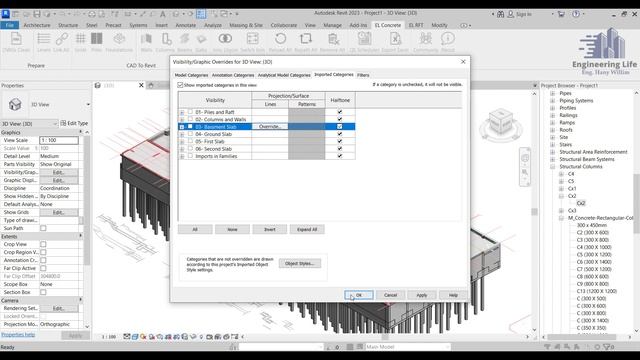
Task: Uncheck Halftone for Imports in Families
Action: point(340,156)
